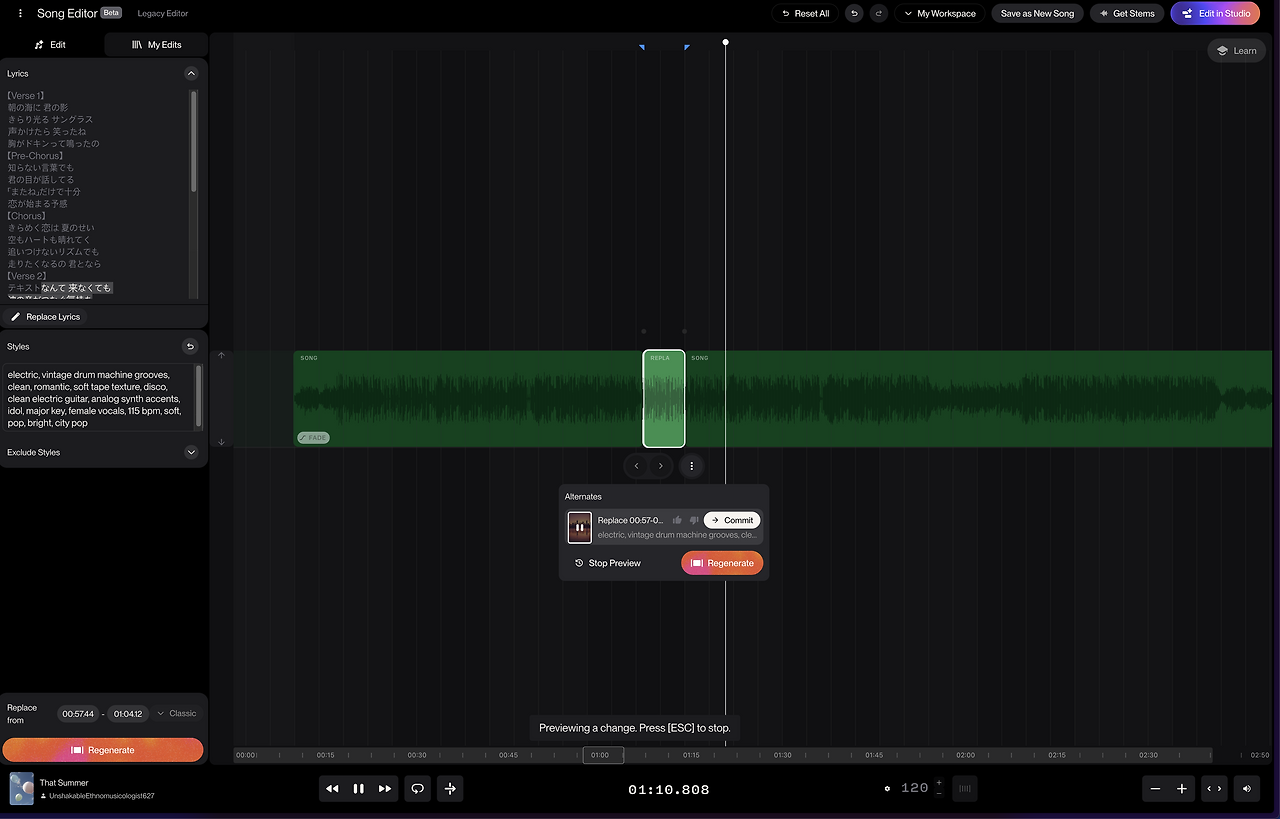The width and height of the screenshot is (1280, 819).
Task: Click Stop Preview
Action: [608, 563]
